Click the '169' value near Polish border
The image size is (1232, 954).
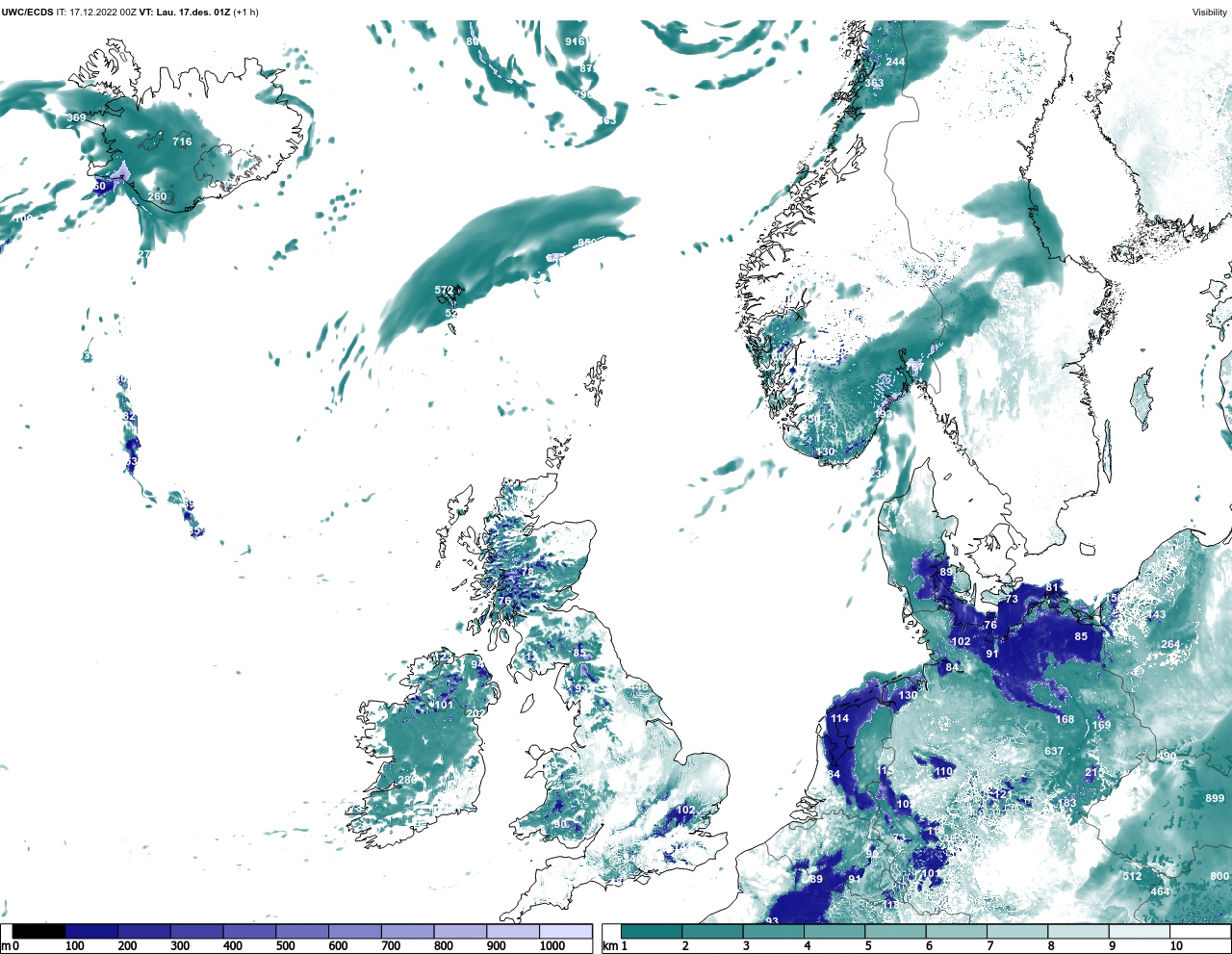[1101, 725]
